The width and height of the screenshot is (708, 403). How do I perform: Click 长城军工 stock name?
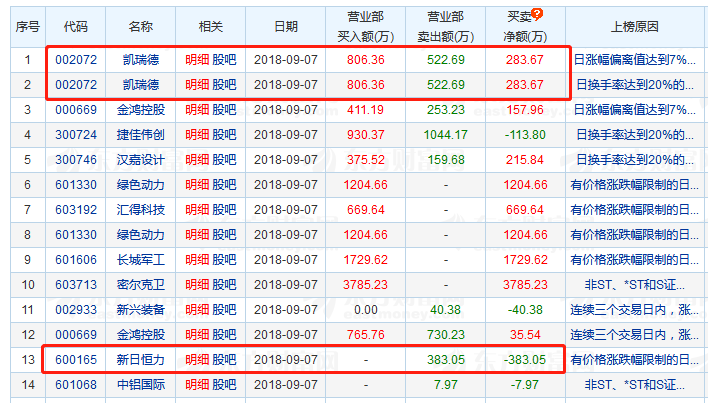pyautogui.click(x=140, y=258)
